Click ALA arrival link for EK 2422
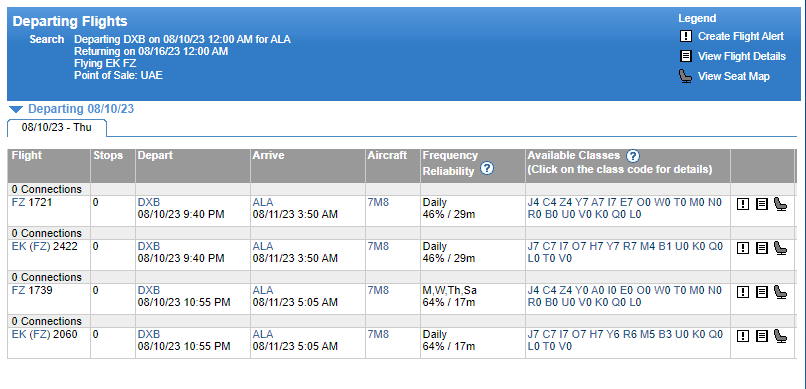 (263, 246)
